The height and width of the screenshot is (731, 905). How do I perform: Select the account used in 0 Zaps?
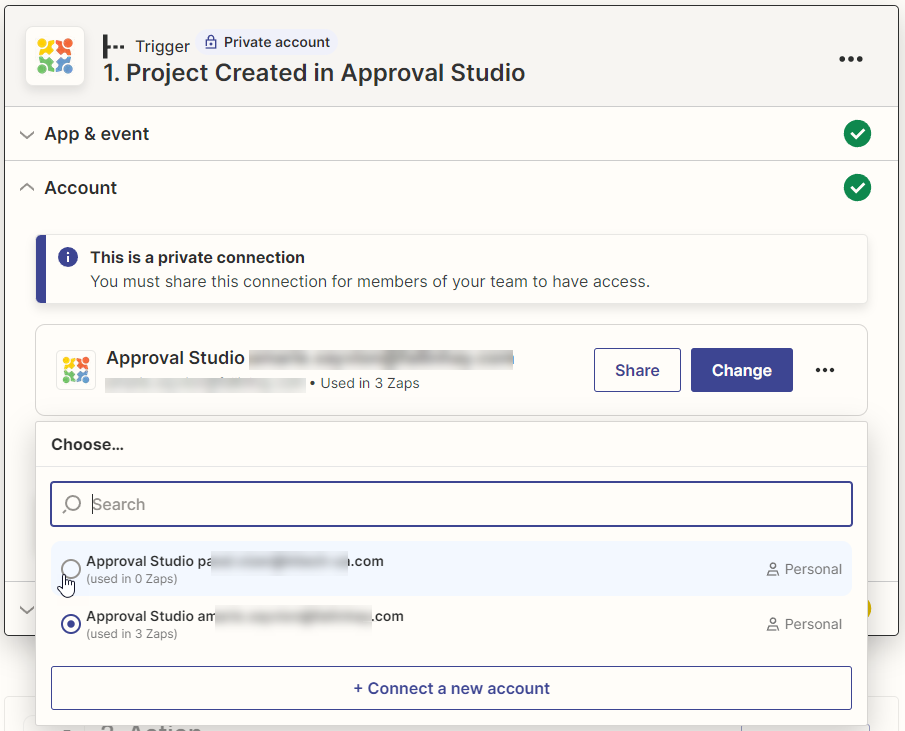71,569
